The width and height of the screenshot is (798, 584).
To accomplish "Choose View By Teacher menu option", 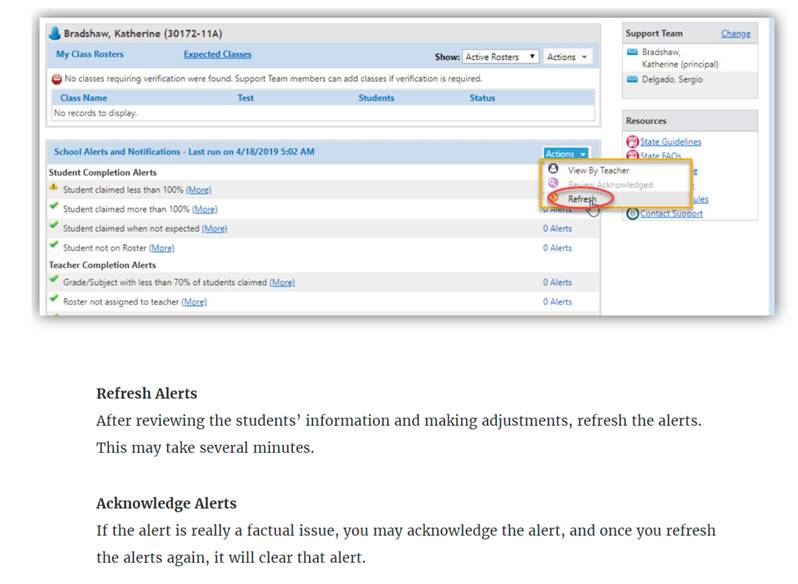I will [x=598, y=171].
